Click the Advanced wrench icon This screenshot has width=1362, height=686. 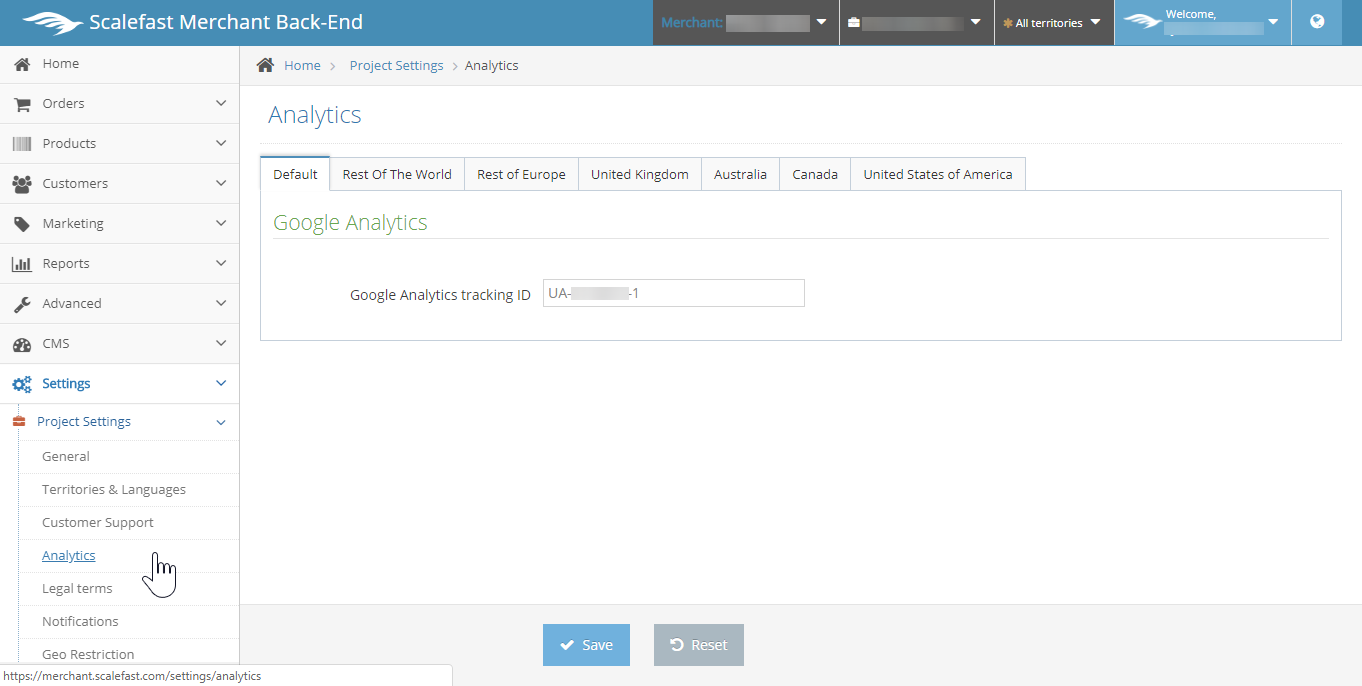click(x=21, y=304)
